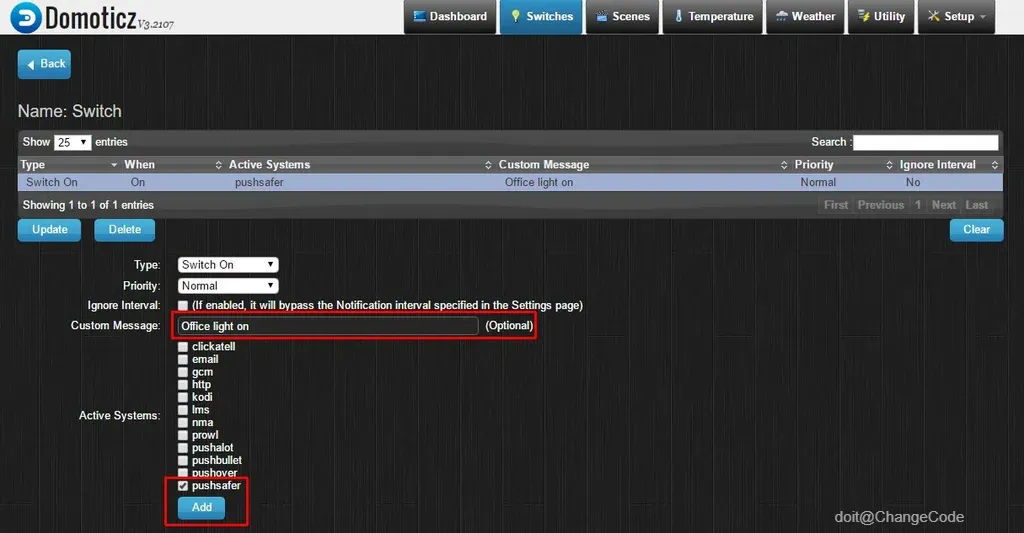
Task: Open the Dashboard tab
Action: click(451, 16)
